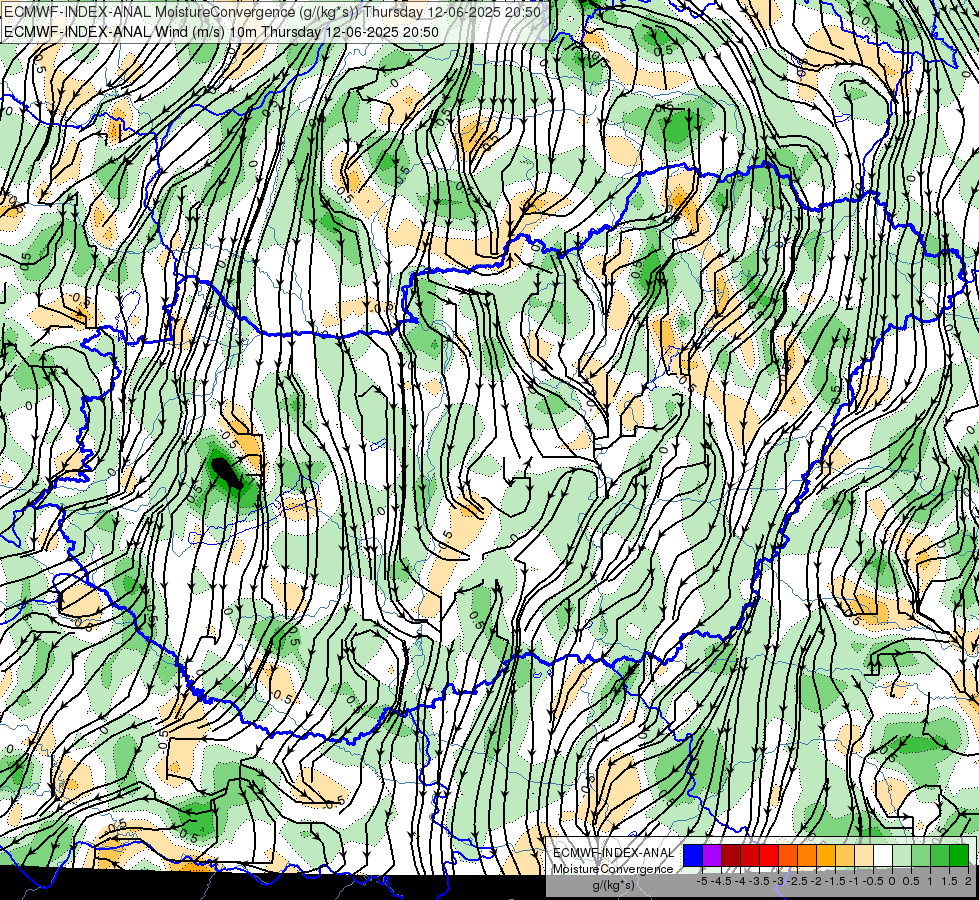979x900 pixels.
Task: Click the '1.5' legend scale value
Action: click(949, 881)
